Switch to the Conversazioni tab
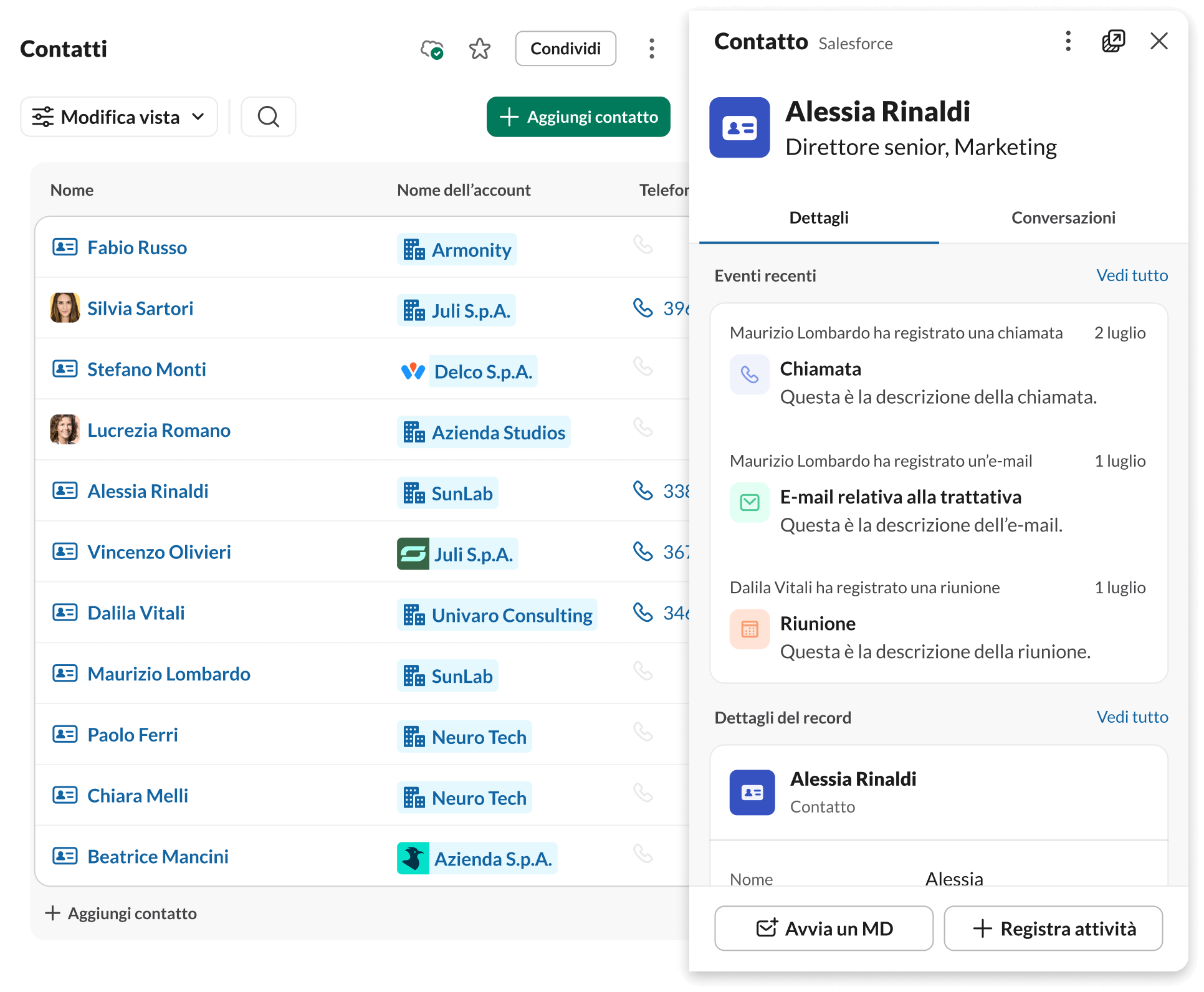Viewport: 1204px width, 992px height. coord(1063,217)
